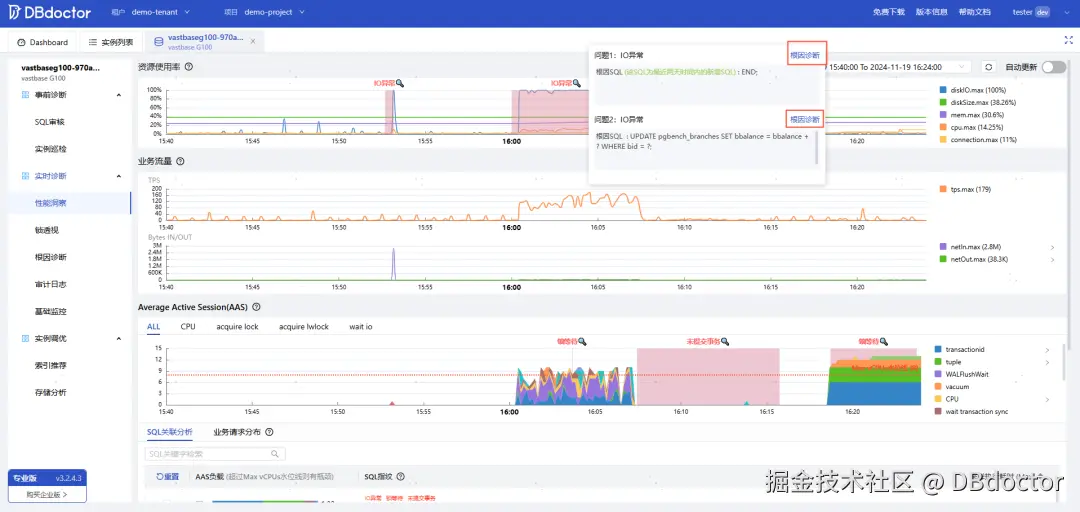
Task: Switch to the acquire lwlock tab
Action: [304, 327]
